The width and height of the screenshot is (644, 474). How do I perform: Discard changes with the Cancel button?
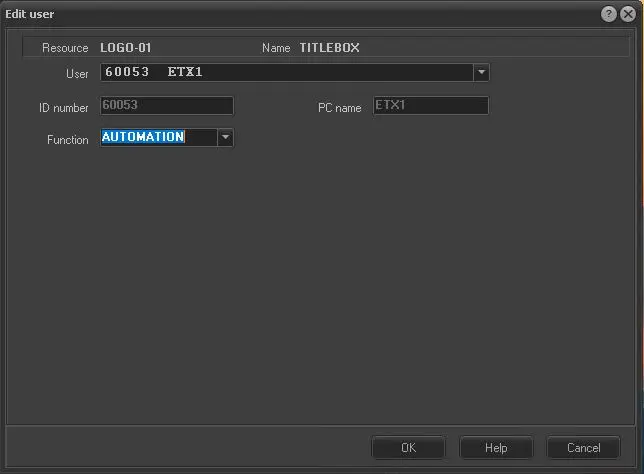click(x=583, y=448)
